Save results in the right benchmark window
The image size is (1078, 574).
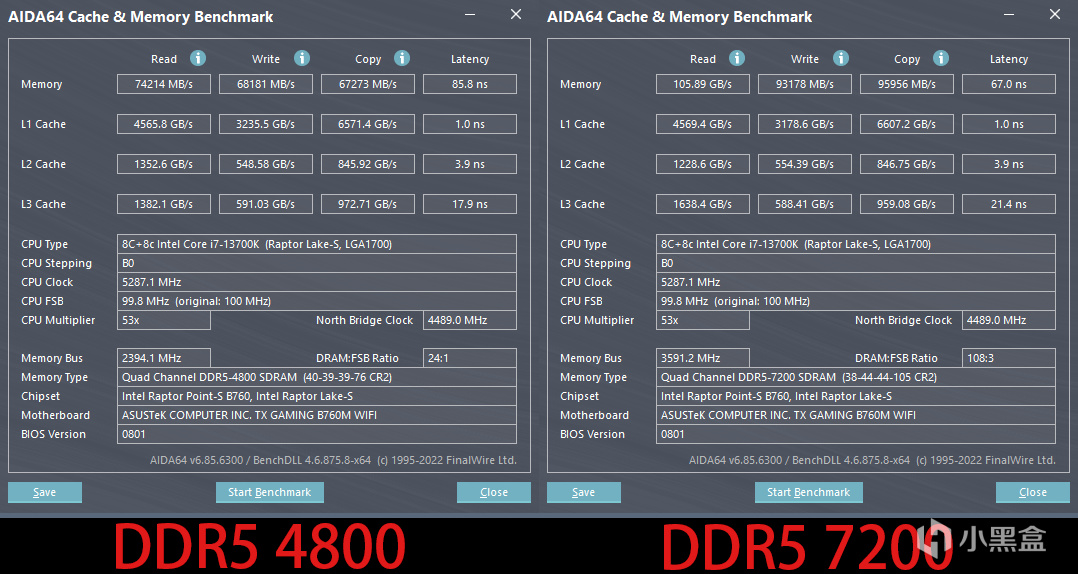pos(584,492)
